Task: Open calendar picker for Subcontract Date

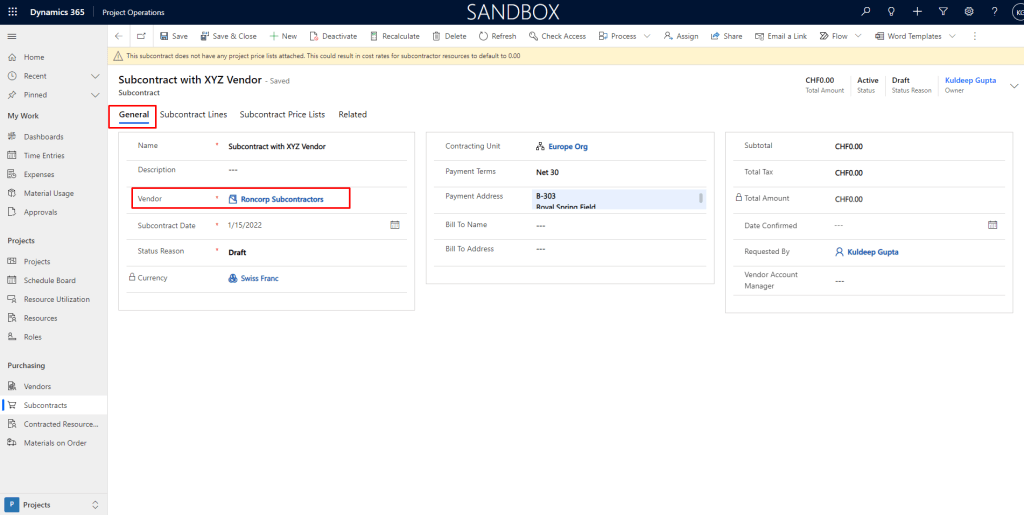Action: (x=394, y=225)
